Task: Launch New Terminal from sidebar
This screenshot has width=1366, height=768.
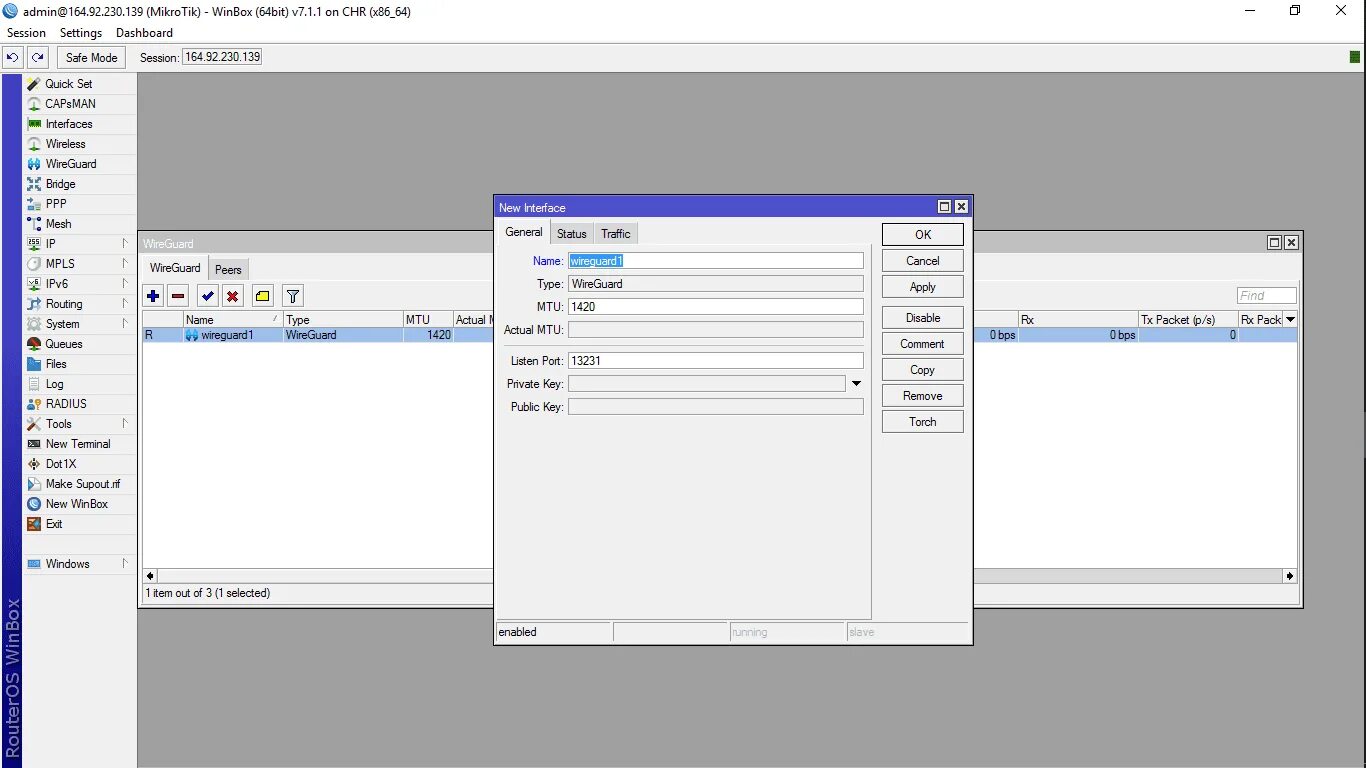Action: (78, 444)
